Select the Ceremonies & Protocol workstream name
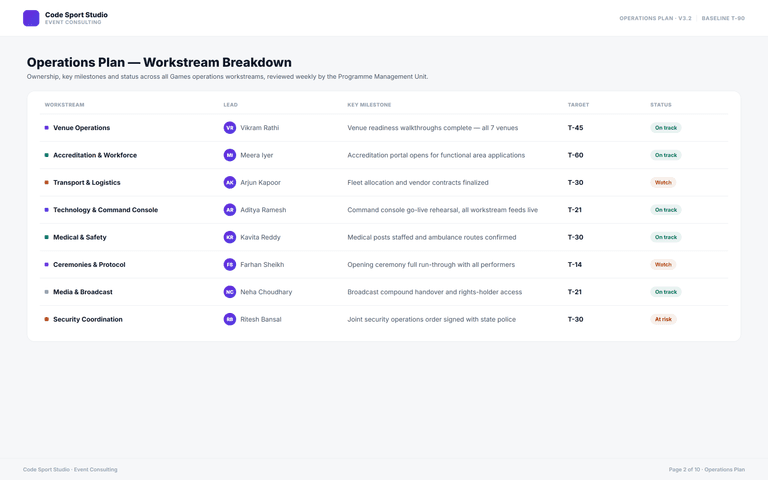 89,265
